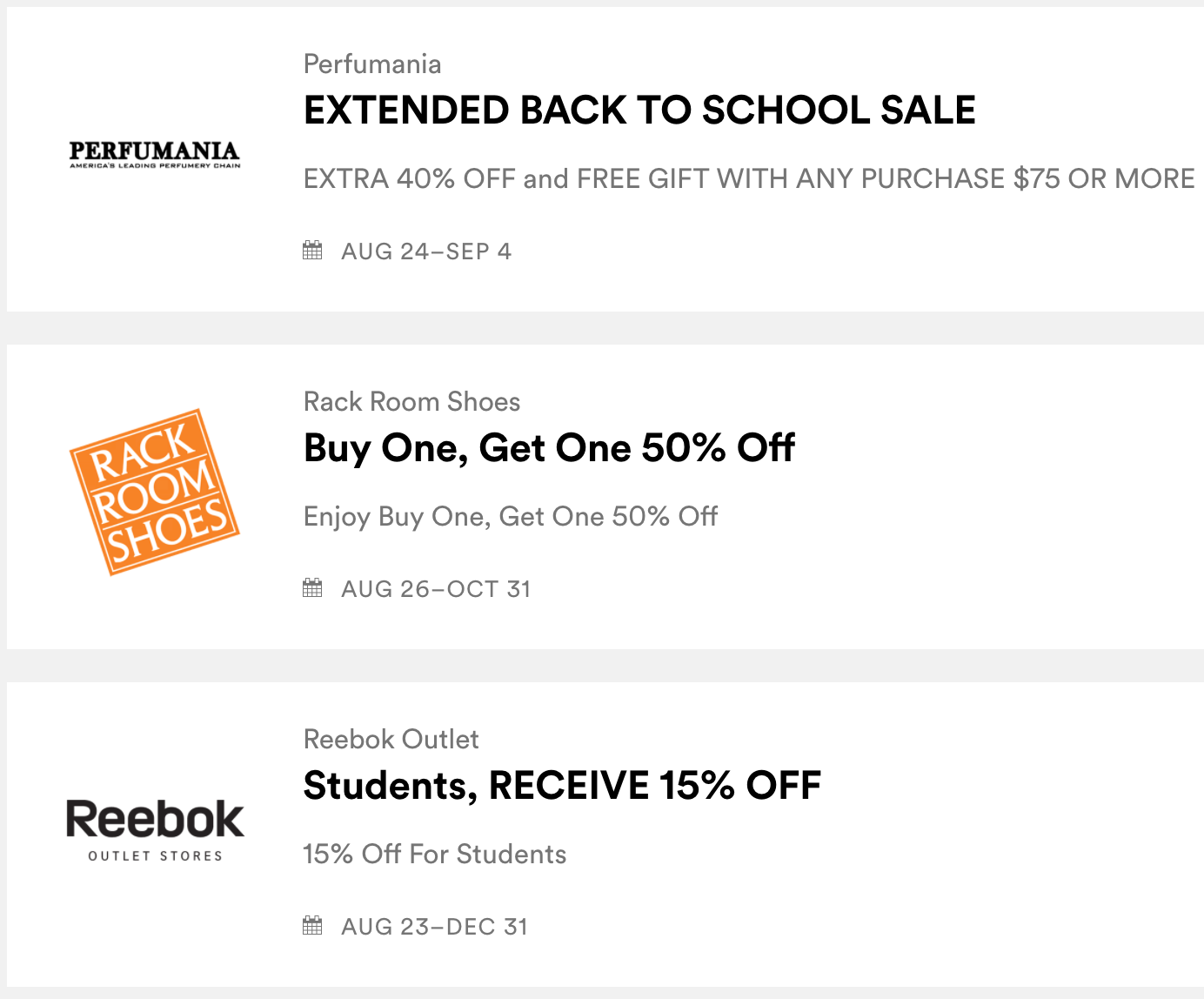
Task: Click calendar icon beside AUG 23–DEC 31
Action: pyautogui.click(x=312, y=926)
